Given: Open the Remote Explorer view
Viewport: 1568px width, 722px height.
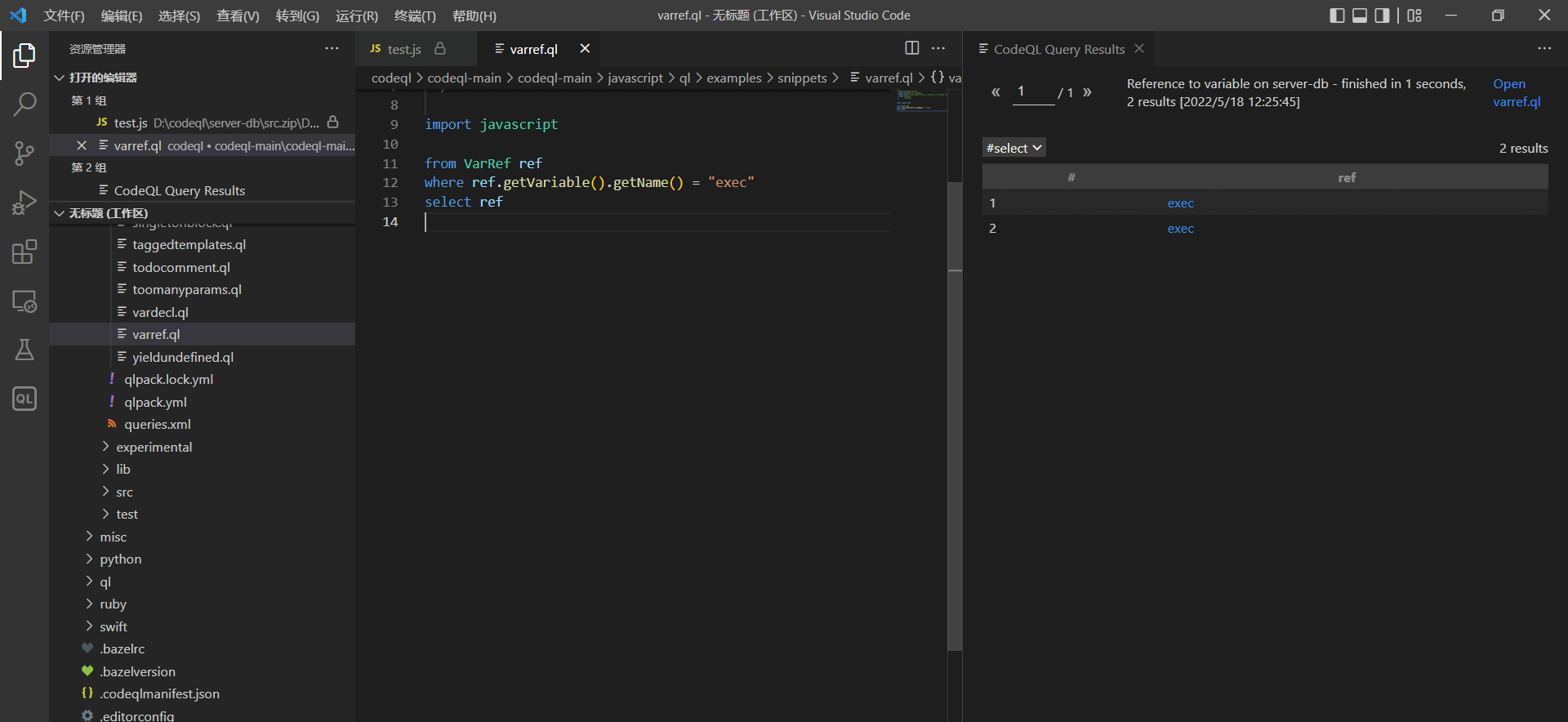Looking at the screenshot, I should [24, 301].
